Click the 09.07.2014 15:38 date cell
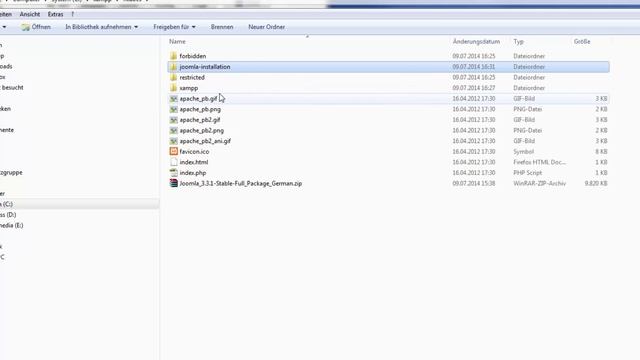This screenshot has height=360, width=640. 473,183
